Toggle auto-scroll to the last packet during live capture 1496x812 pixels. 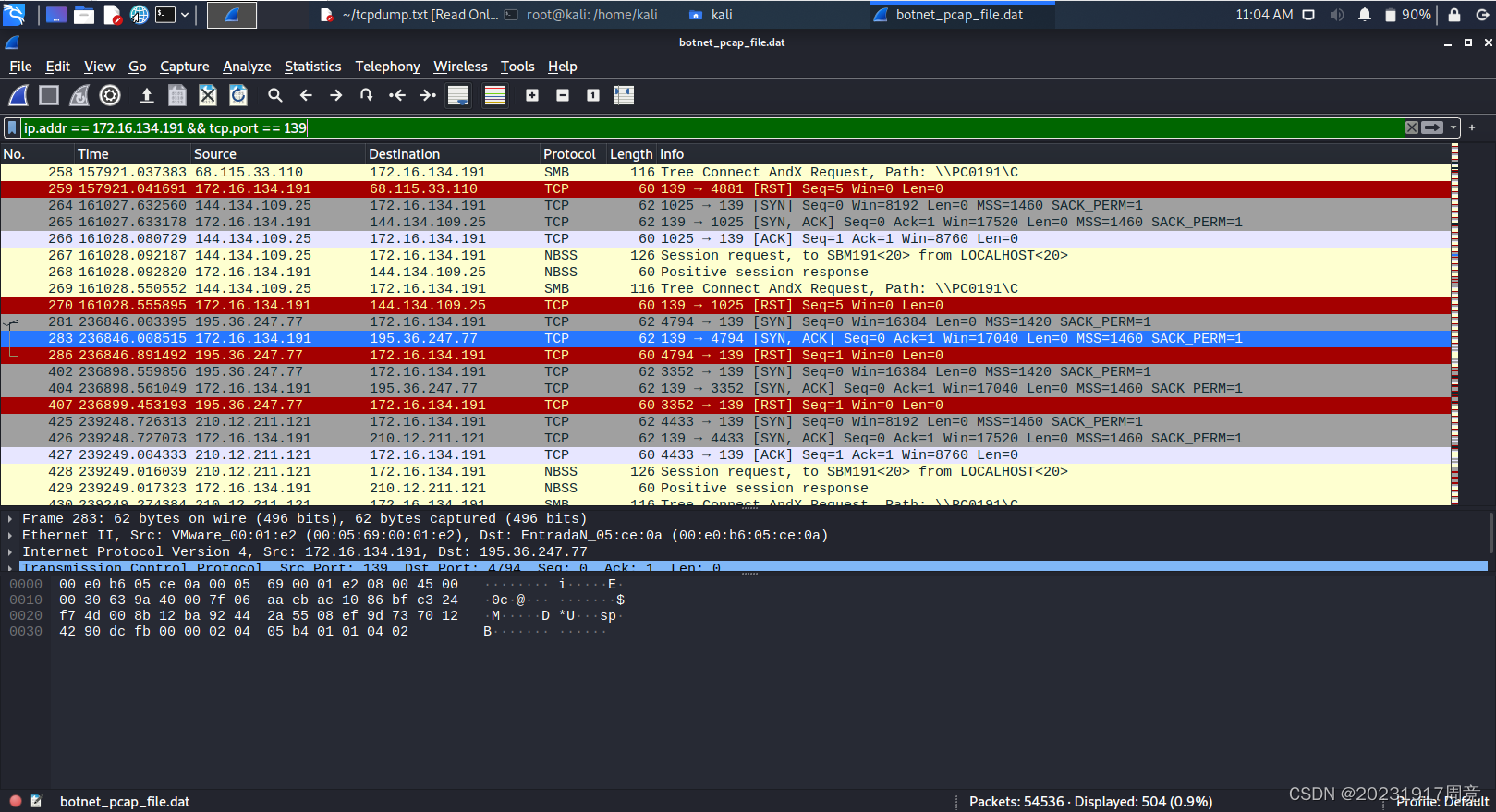click(x=458, y=95)
